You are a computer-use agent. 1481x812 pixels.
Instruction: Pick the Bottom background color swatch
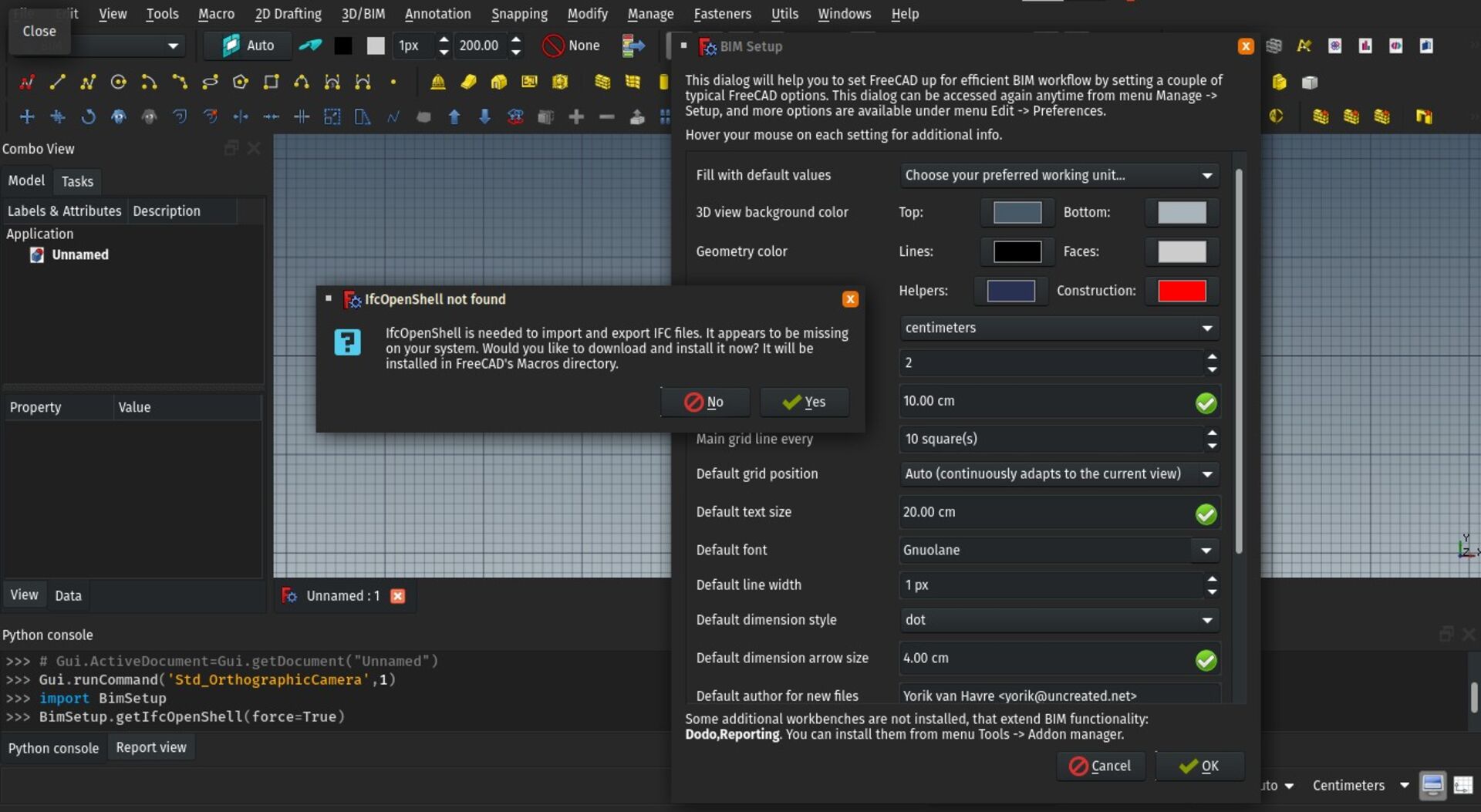point(1182,212)
